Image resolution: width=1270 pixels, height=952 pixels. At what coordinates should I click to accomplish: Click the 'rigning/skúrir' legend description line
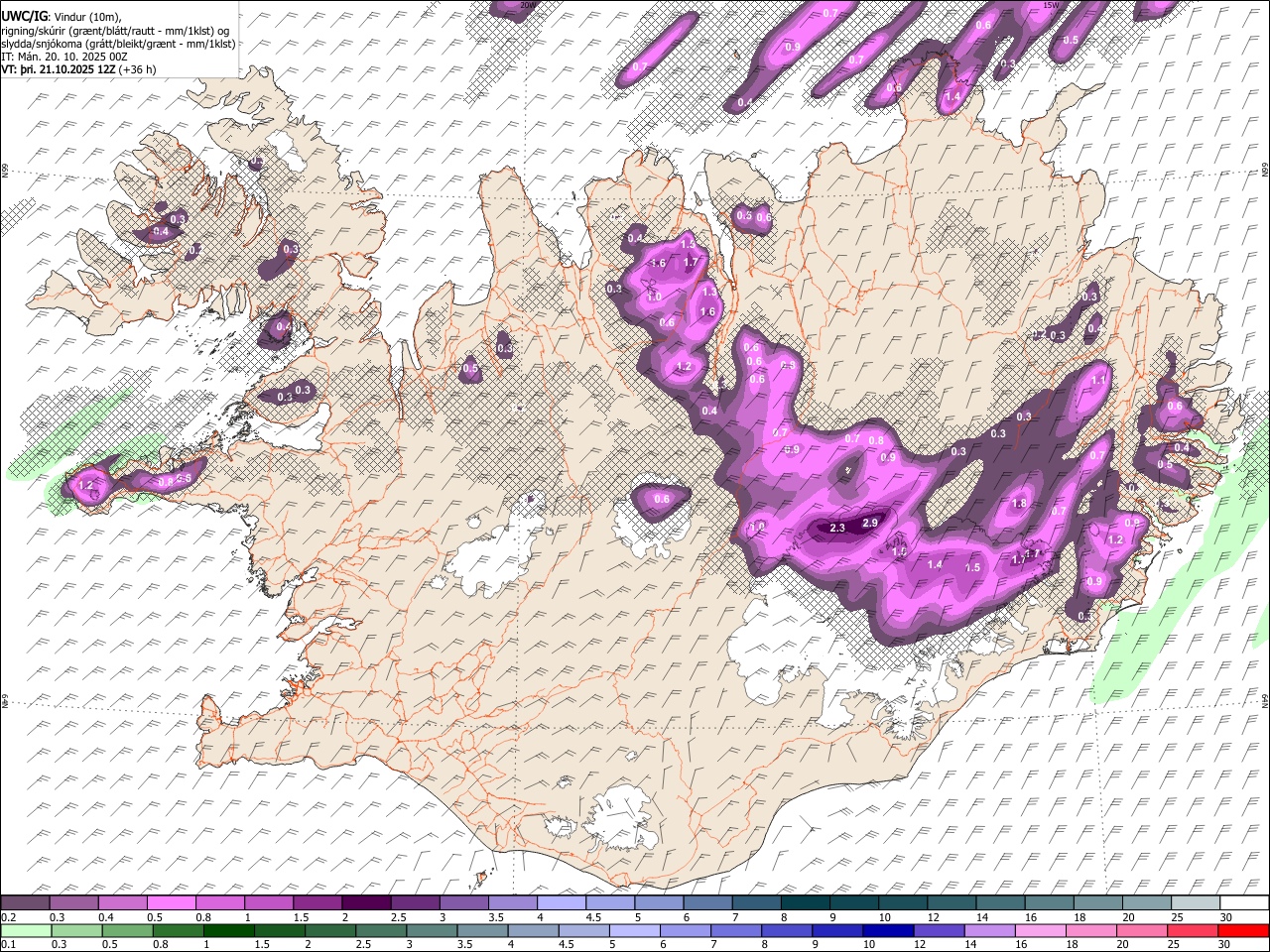tap(116, 31)
